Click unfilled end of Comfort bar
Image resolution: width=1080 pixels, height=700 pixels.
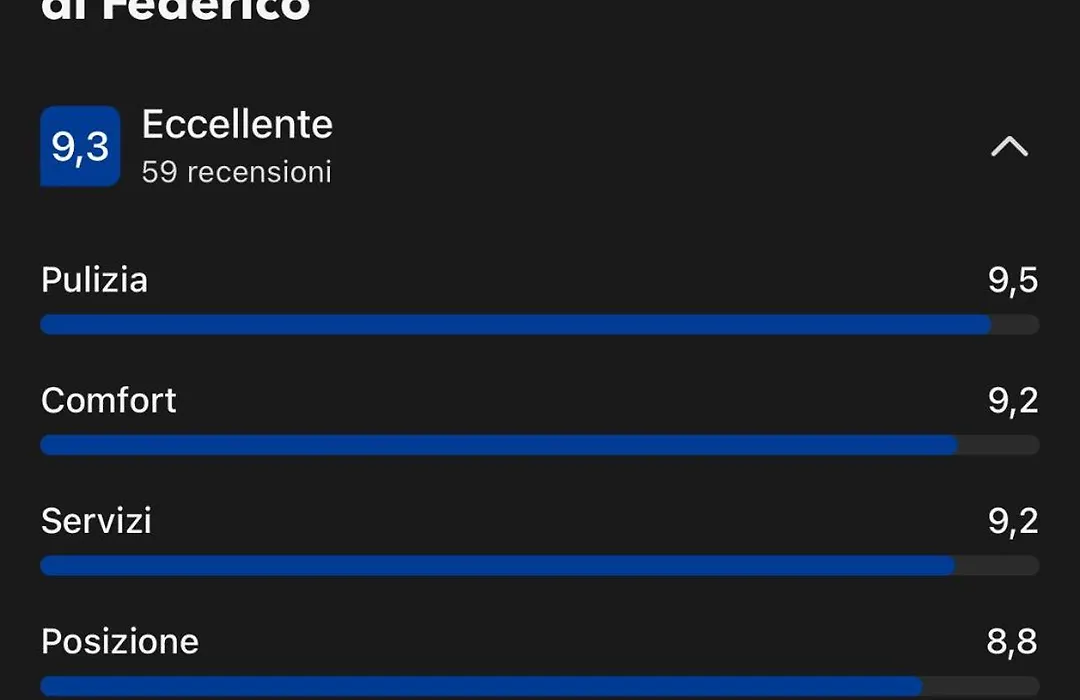point(999,445)
